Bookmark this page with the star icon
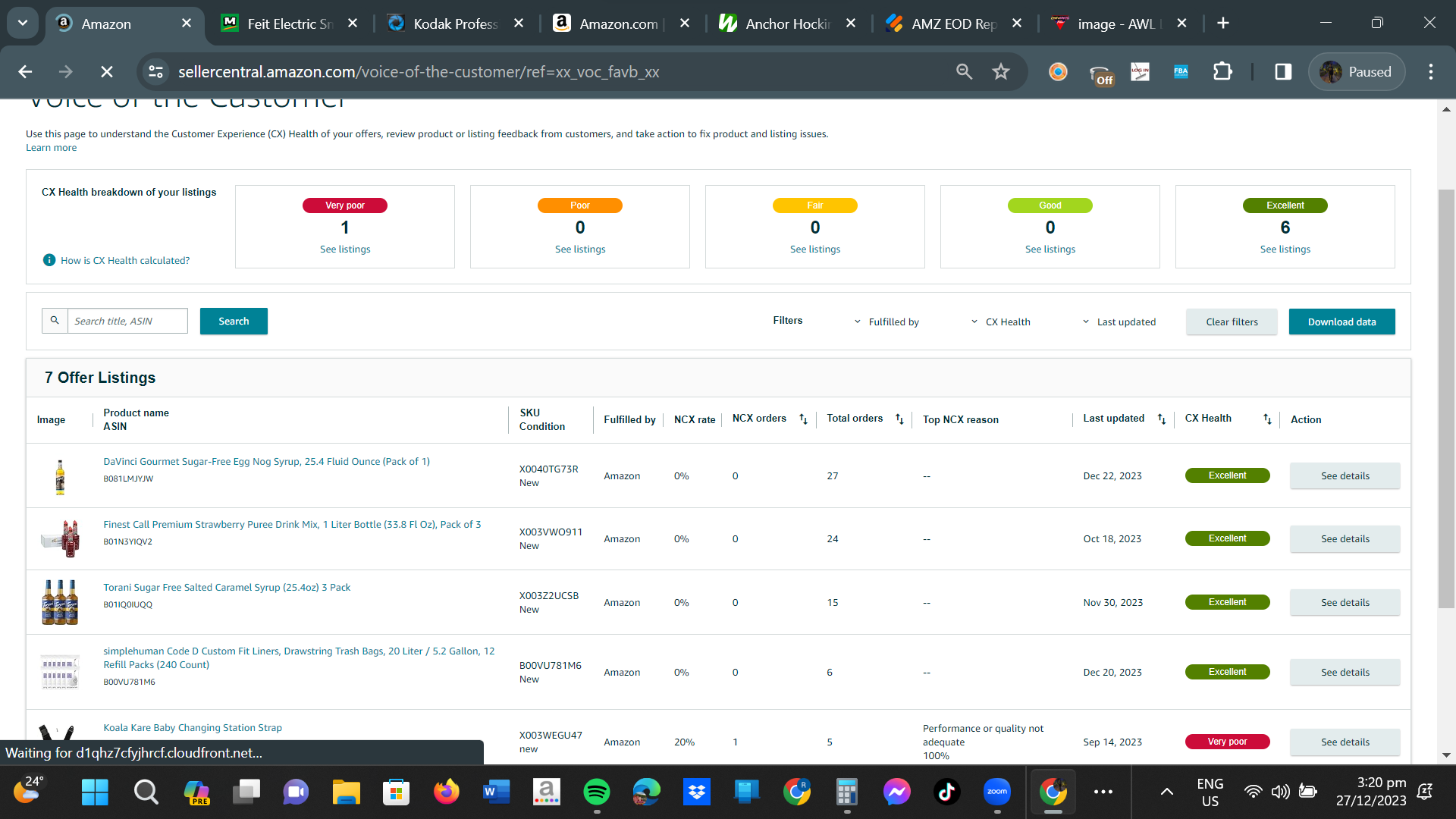 point(1001,72)
